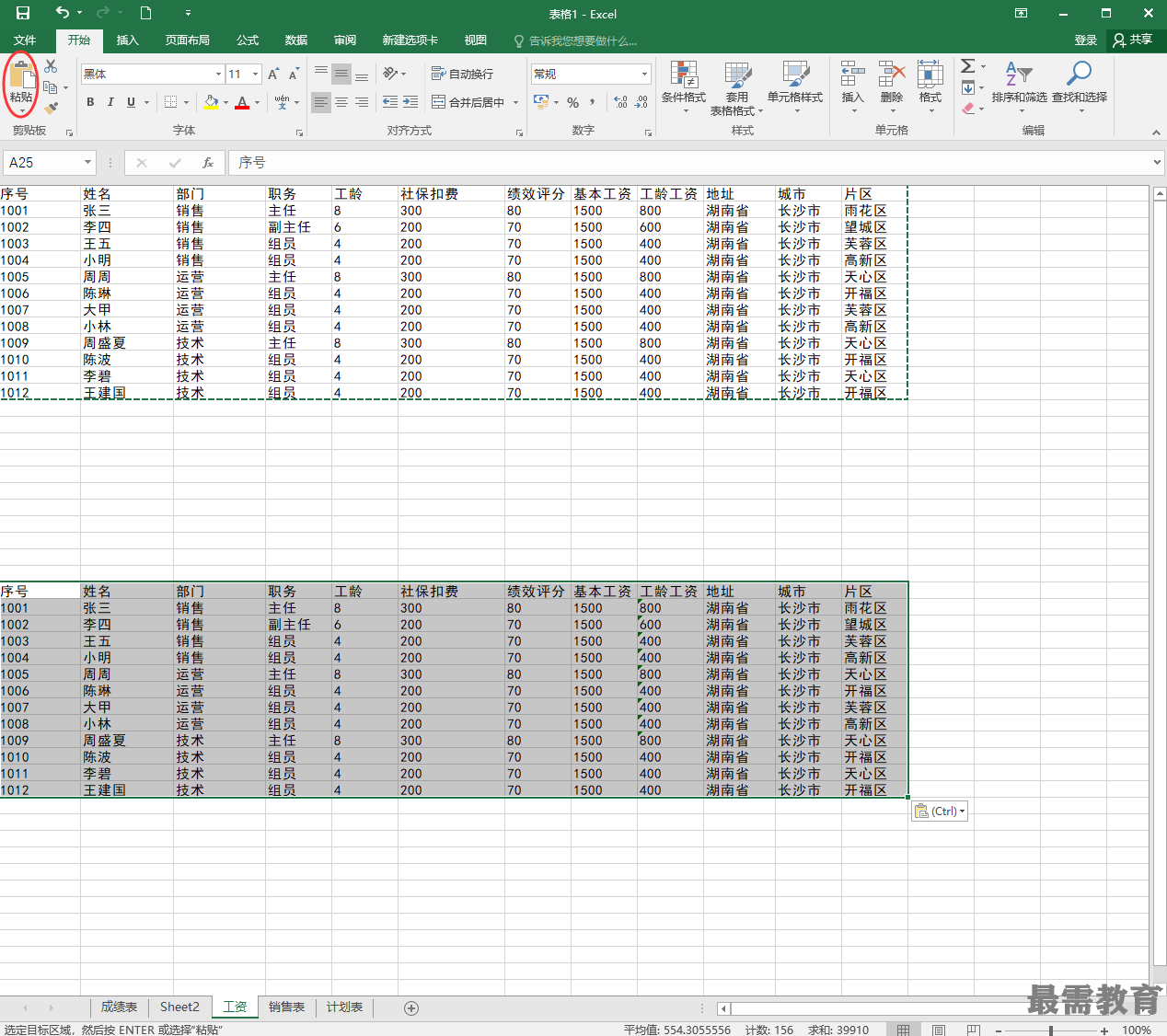Toggle align text left
Image resolution: width=1167 pixels, height=1036 pixels.
pyautogui.click(x=321, y=102)
